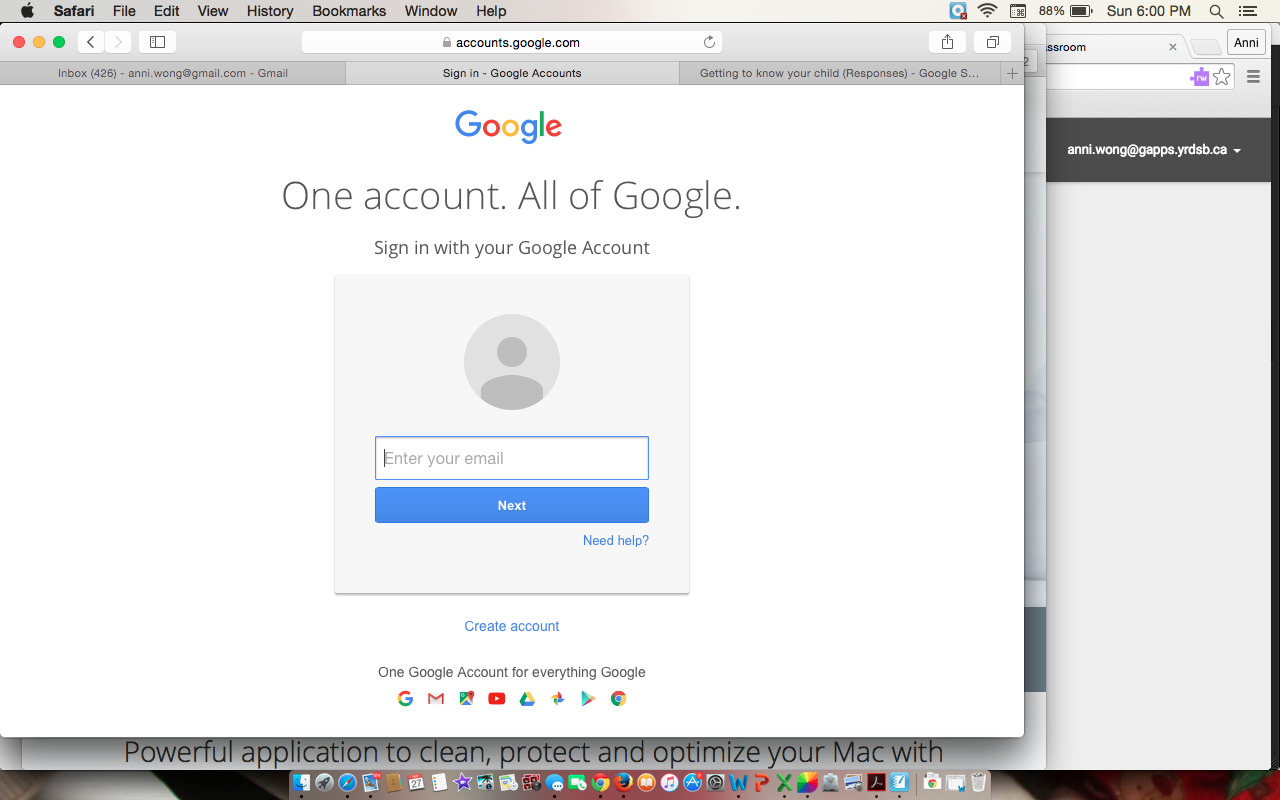Click the YouTube icon
Image resolution: width=1280 pixels, height=800 pixels.
click(497, 699)
